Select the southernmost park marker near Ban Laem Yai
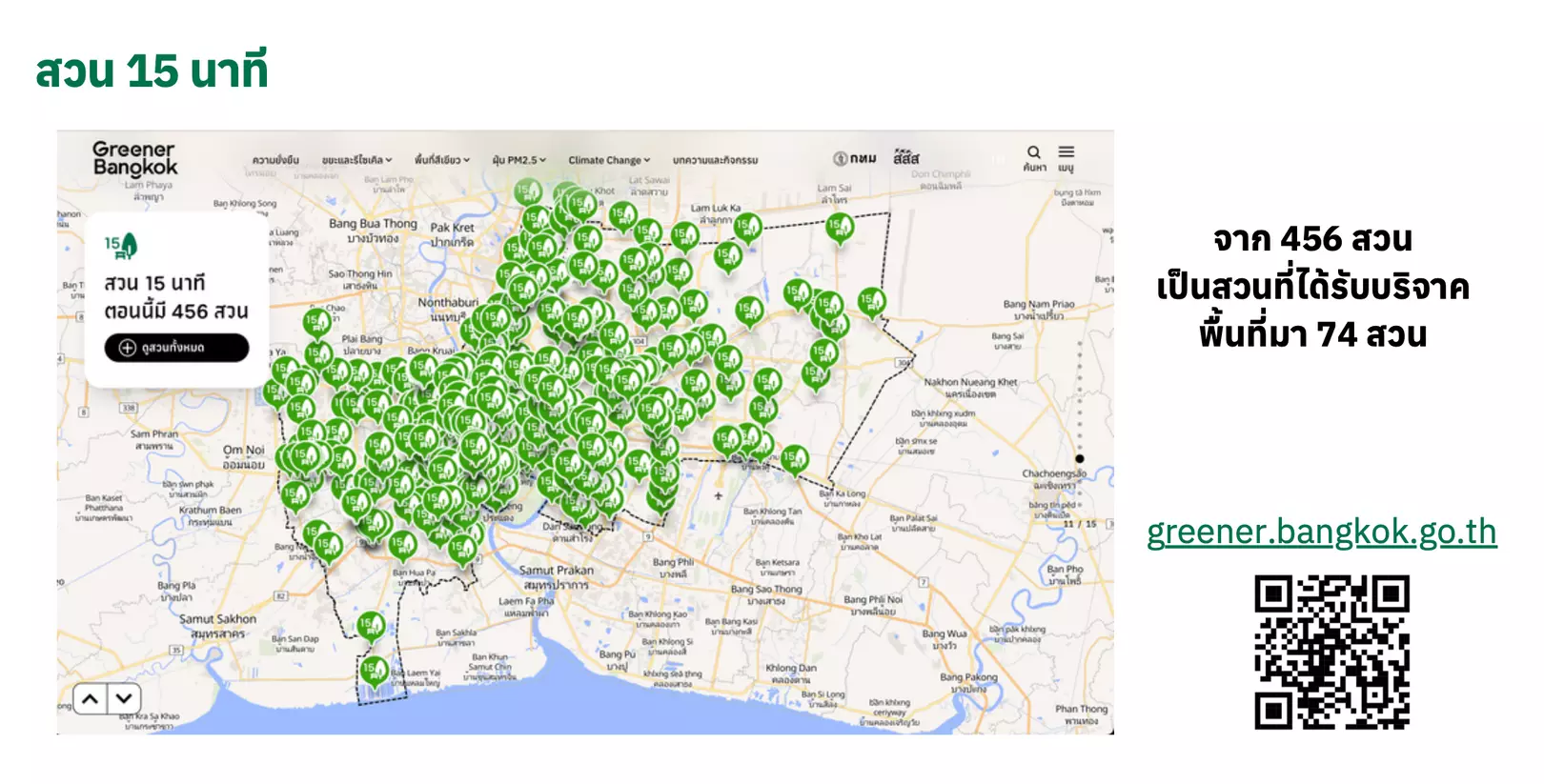The image size is (1544, 784). point(375,671)
